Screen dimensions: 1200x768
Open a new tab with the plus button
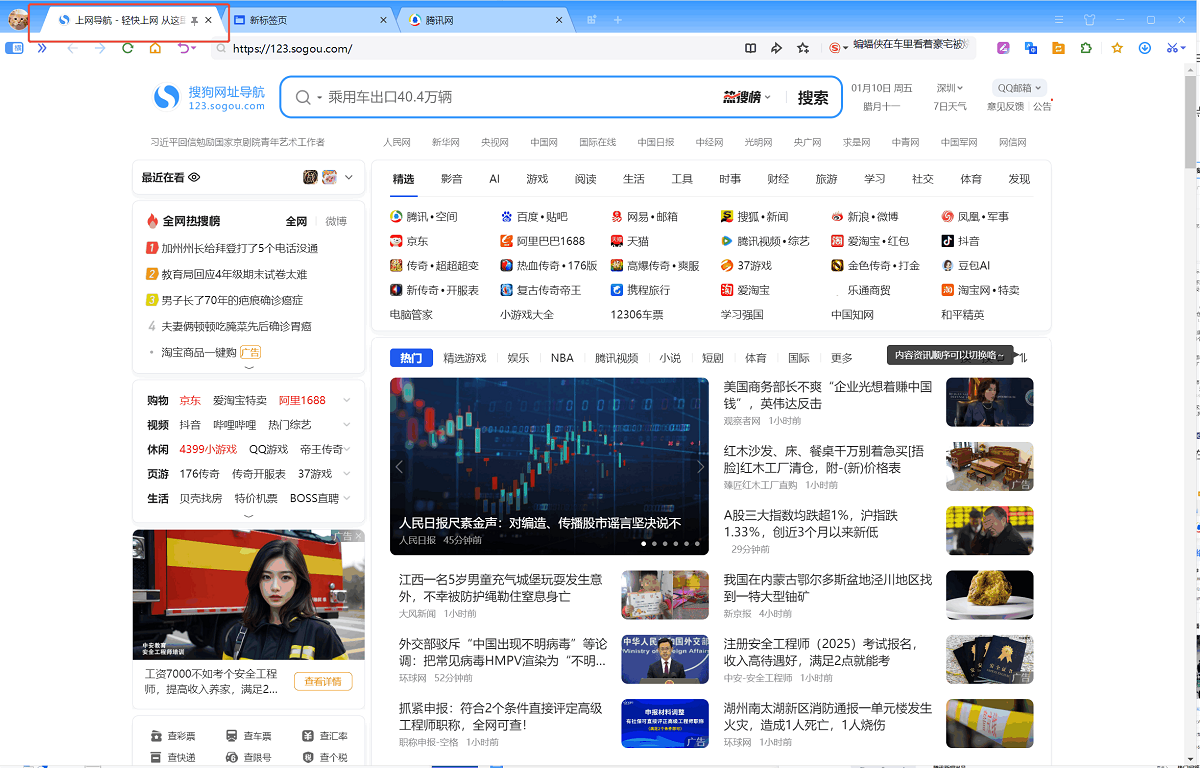(x=618, y=20)
